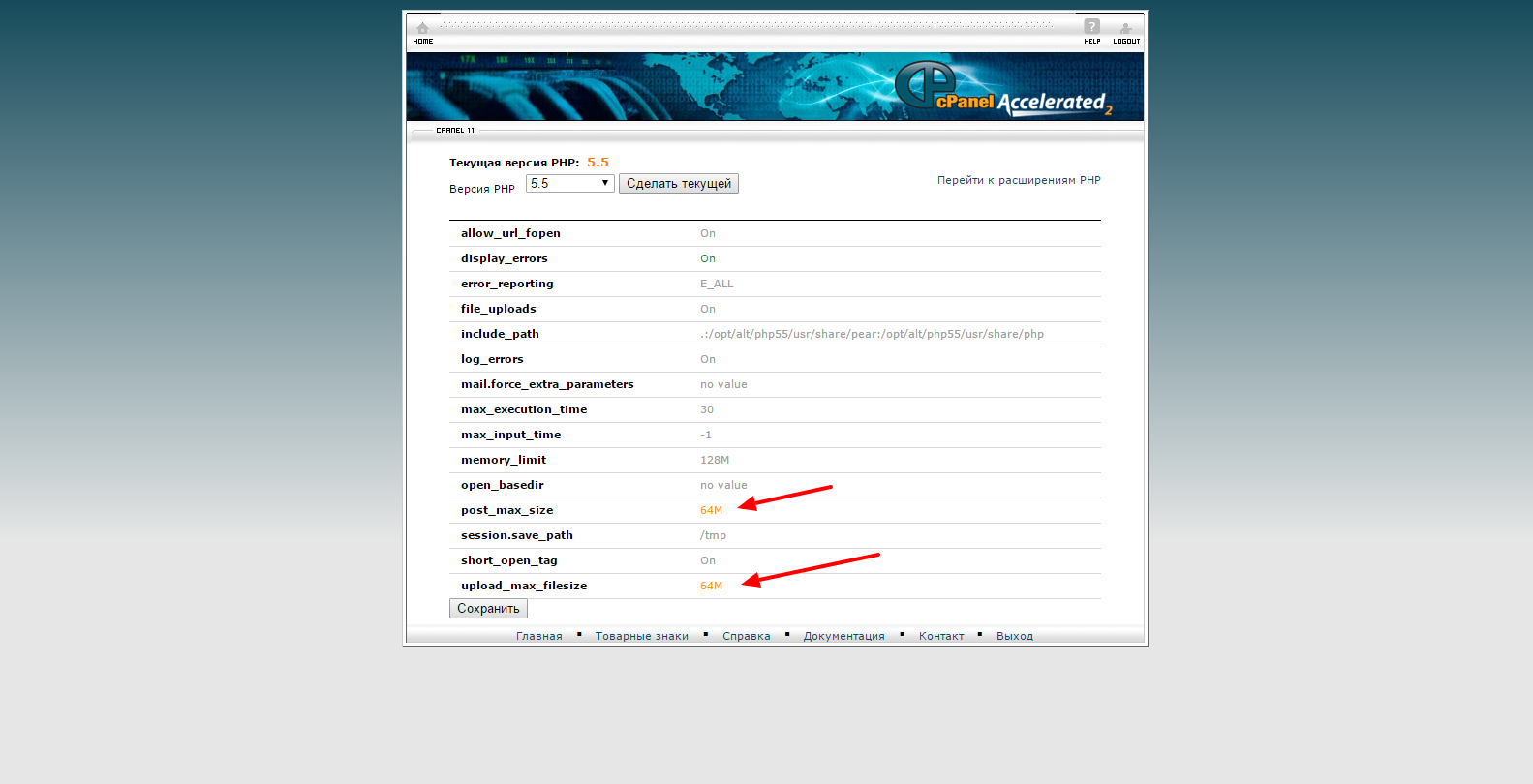Click the 'post_max_size' setting name
This screenshot has height=784, width=1533.
507,510
